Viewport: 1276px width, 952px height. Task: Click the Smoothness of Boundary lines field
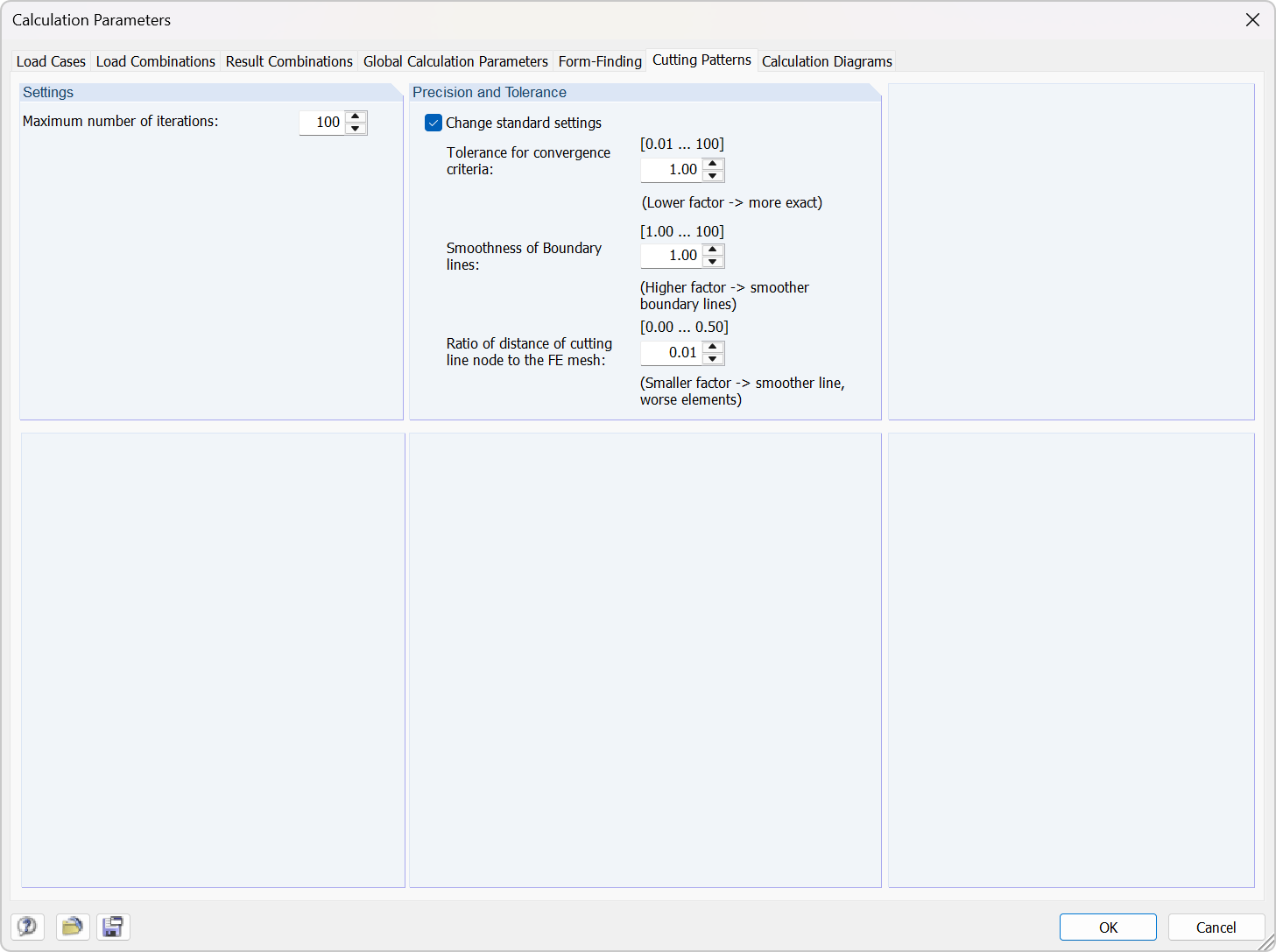[x=673, y=255]
